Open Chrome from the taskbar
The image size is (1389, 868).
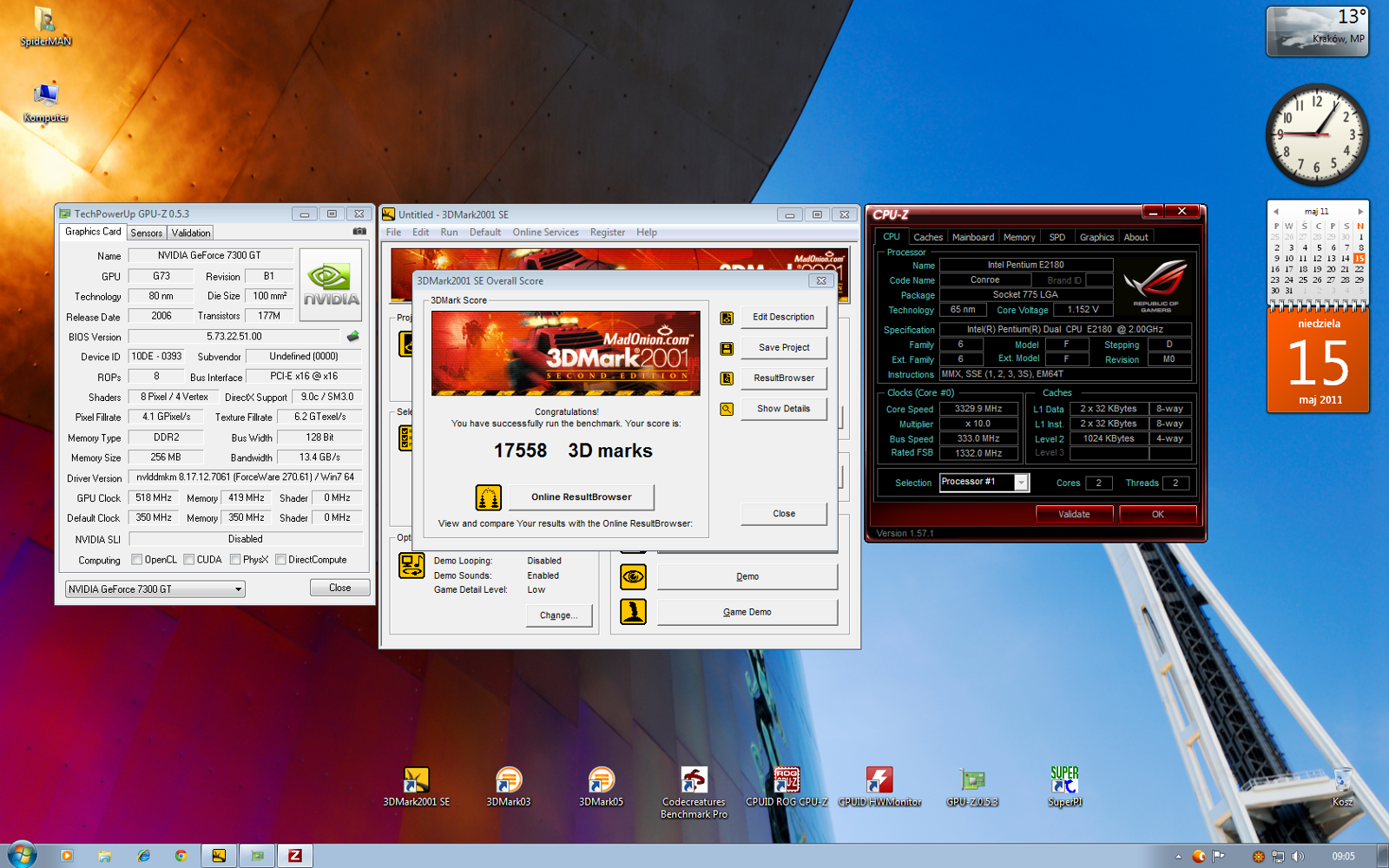click(181, 856)
